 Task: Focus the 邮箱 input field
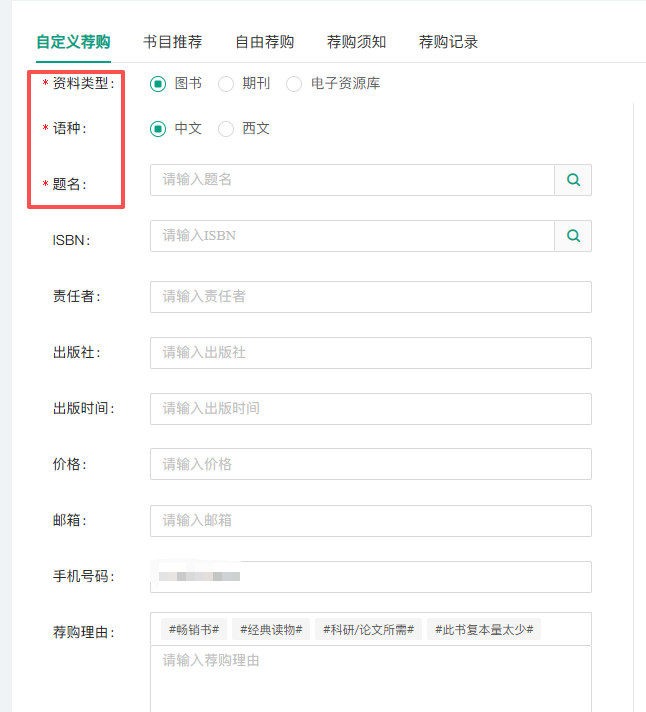tap(370, 521)
